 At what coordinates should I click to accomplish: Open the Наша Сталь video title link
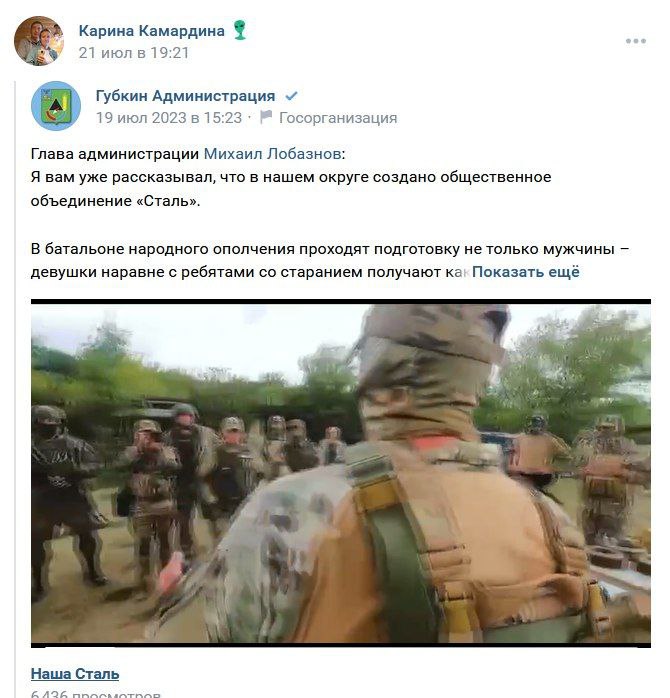coord(75,674)
